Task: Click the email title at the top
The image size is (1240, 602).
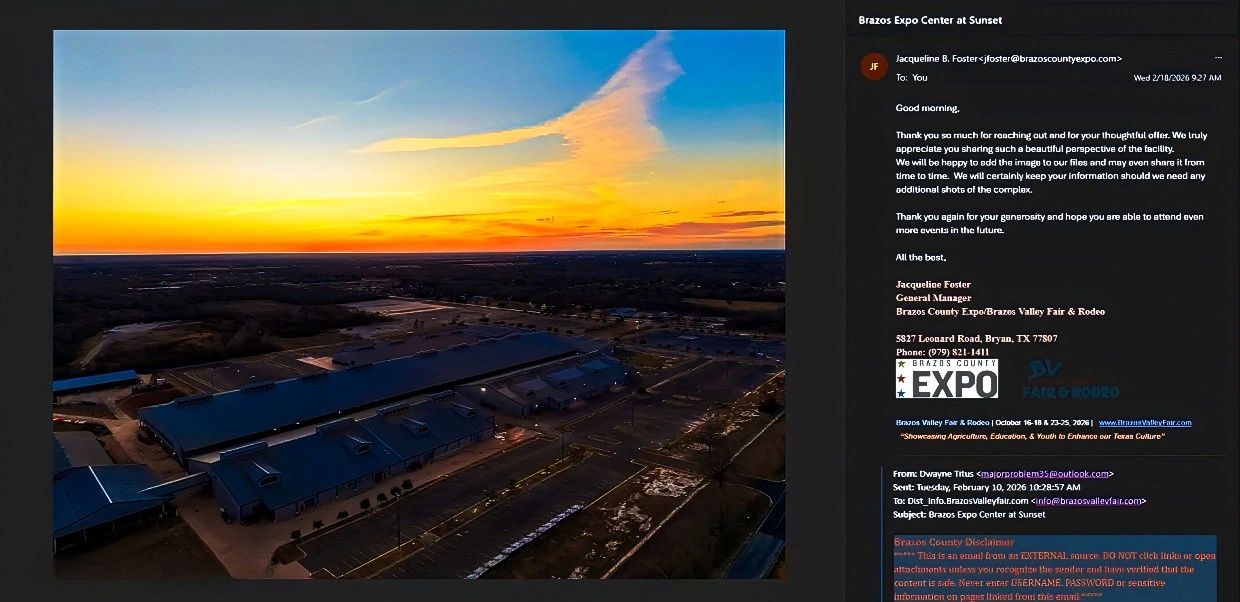Action: click(930, 20)
